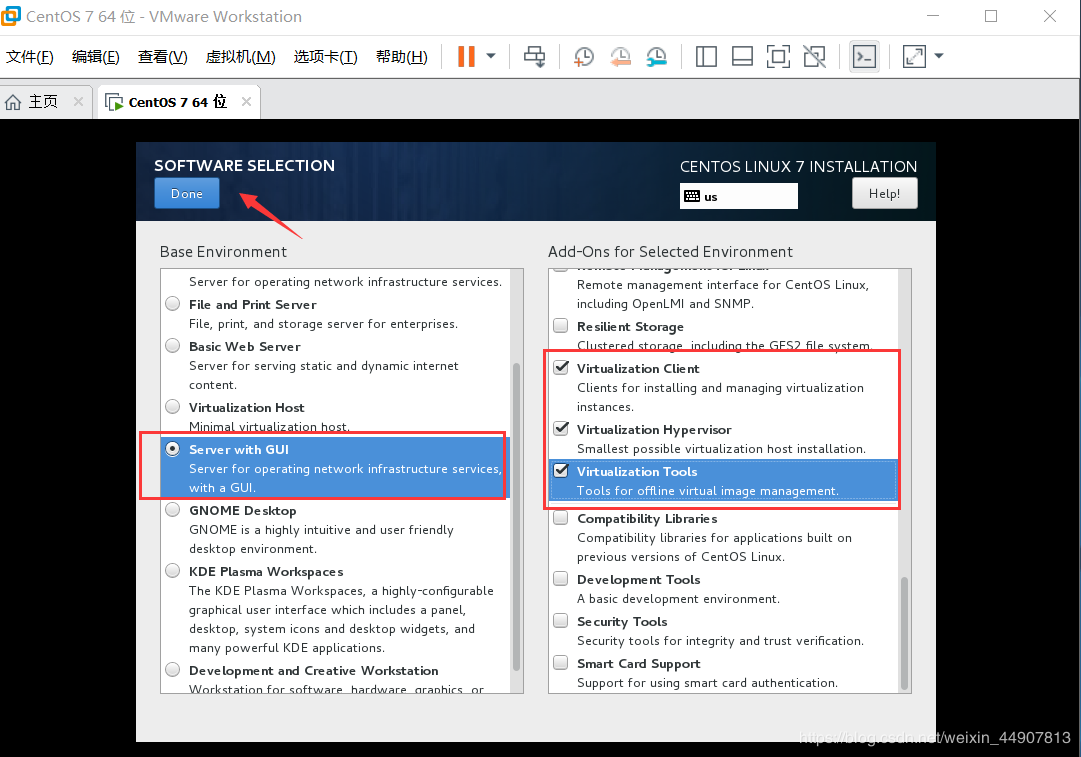Check the Smart Card Support add-on

561,663
